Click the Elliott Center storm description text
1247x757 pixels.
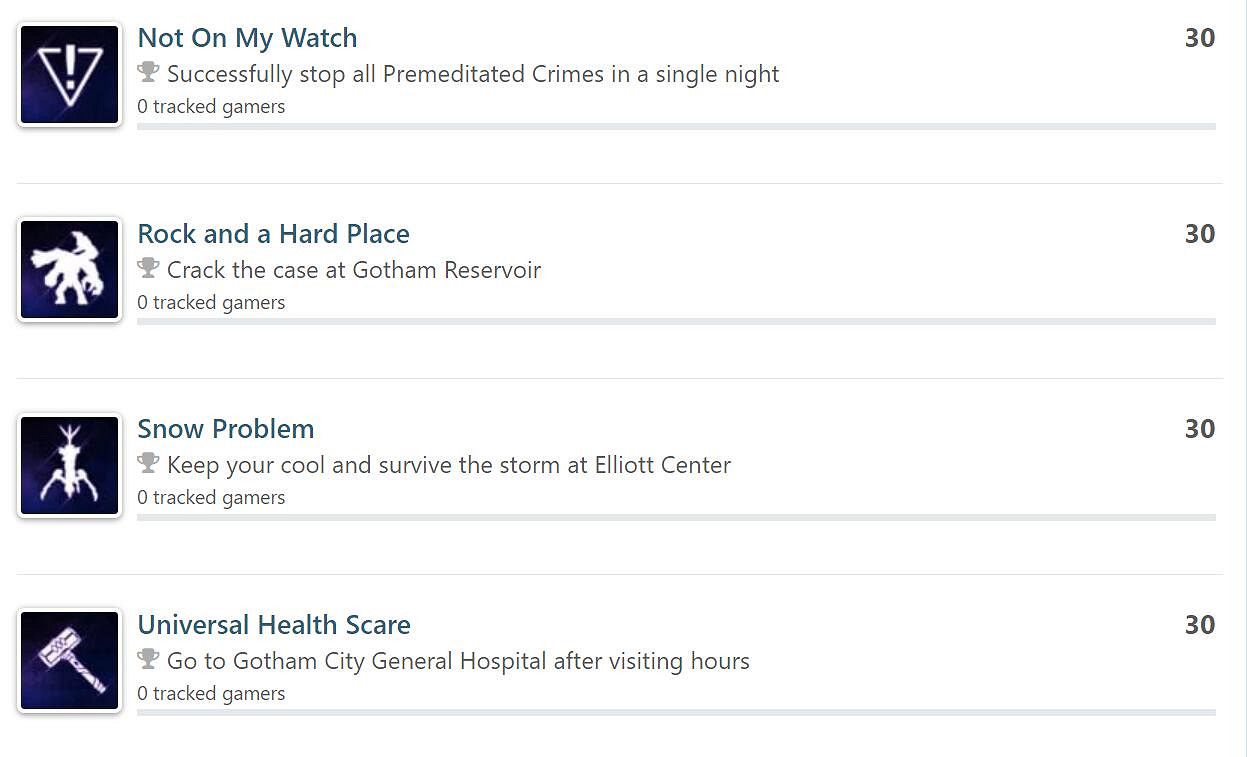click(449, 465)
